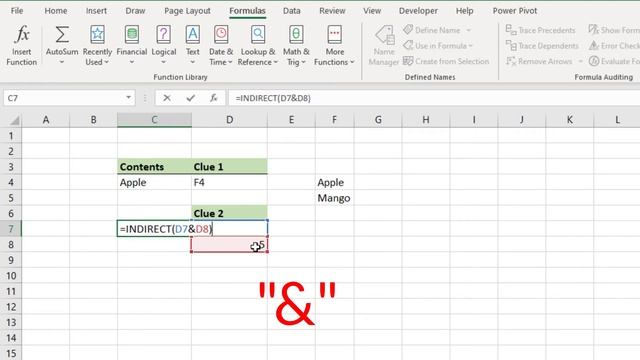
Task: Select column D header
Action: (229, 120)
